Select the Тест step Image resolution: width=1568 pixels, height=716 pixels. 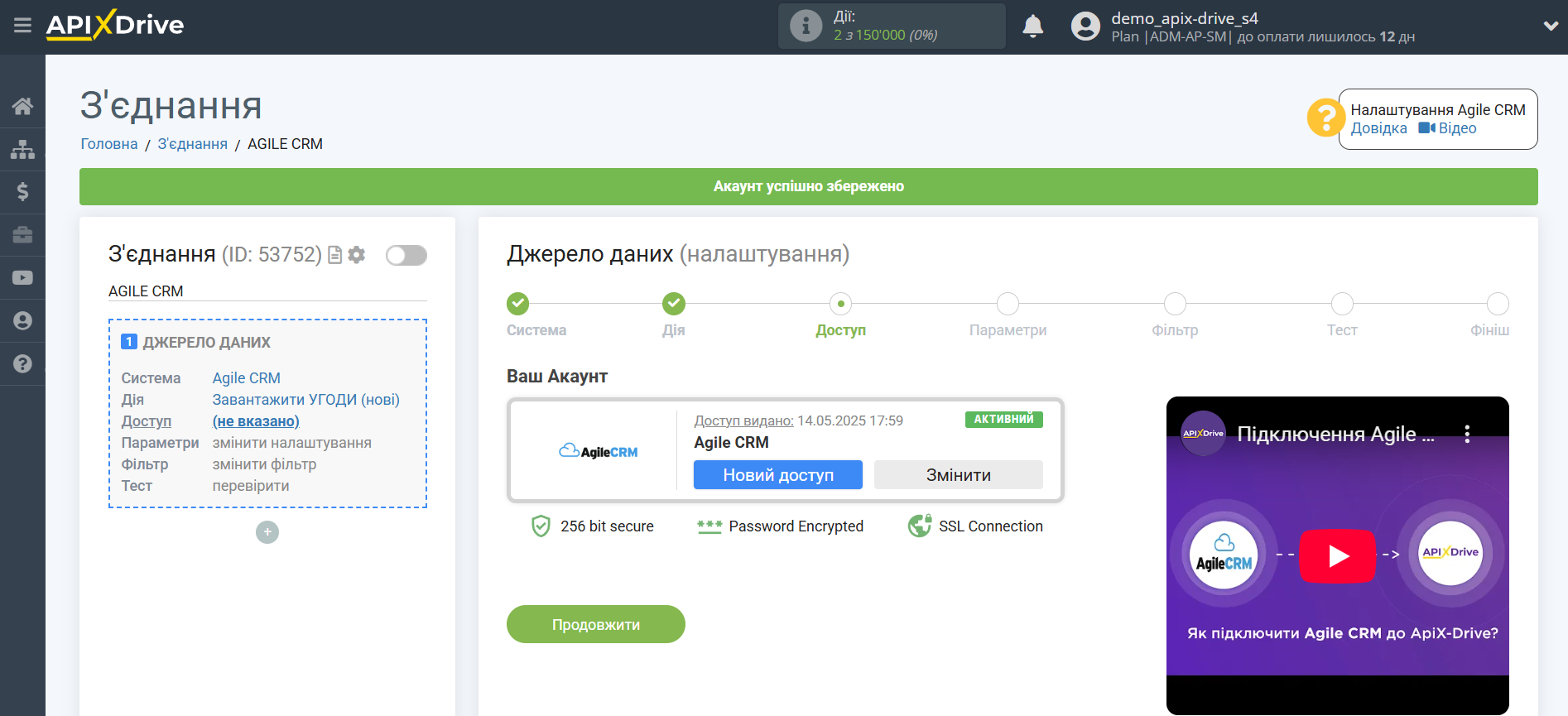[1343, 304]
